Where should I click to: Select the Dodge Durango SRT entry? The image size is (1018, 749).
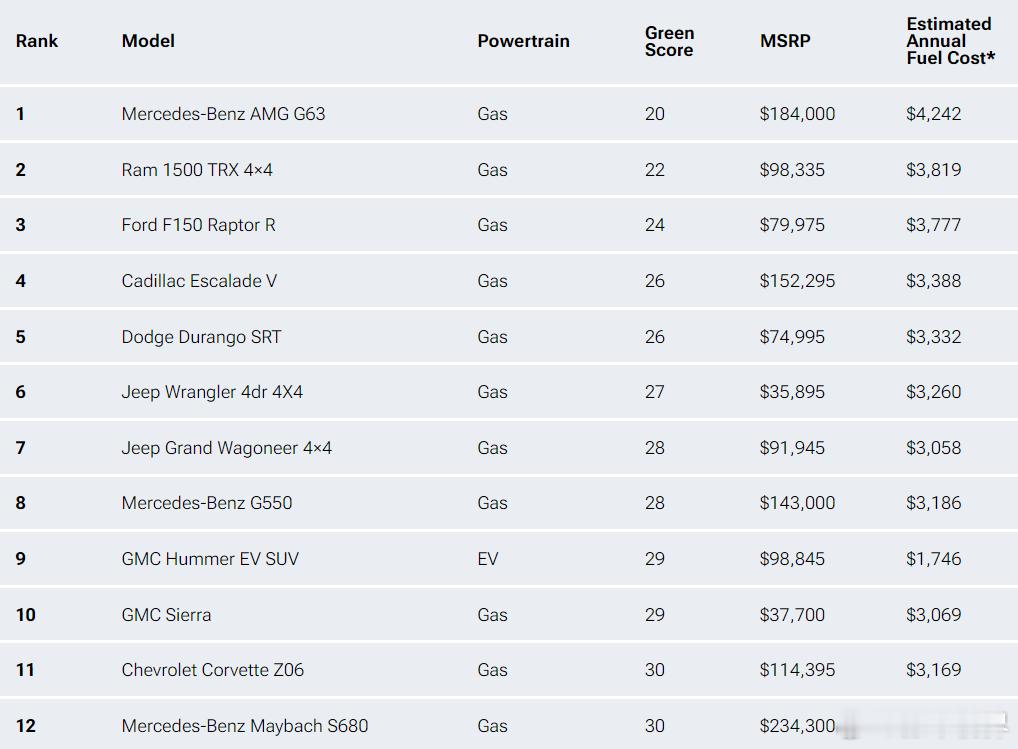[201, 337]
